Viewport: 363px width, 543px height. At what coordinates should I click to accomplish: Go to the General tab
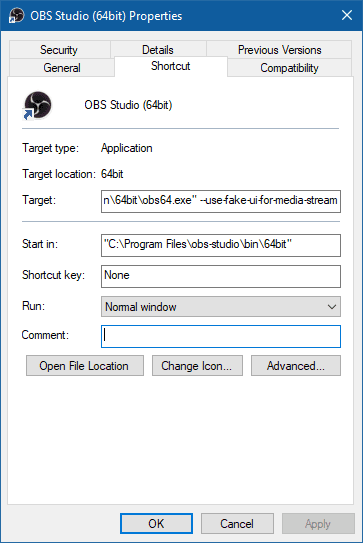coord(62,68)
